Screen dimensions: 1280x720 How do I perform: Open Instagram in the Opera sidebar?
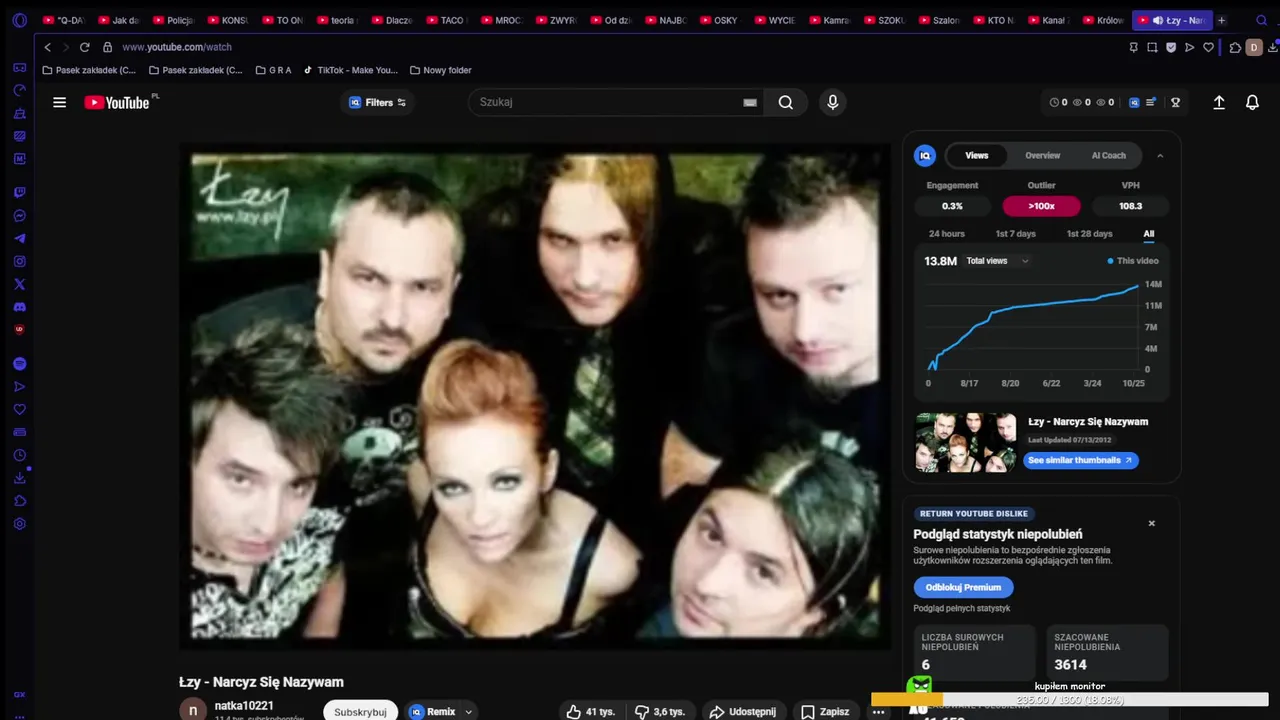coord(19,262)
